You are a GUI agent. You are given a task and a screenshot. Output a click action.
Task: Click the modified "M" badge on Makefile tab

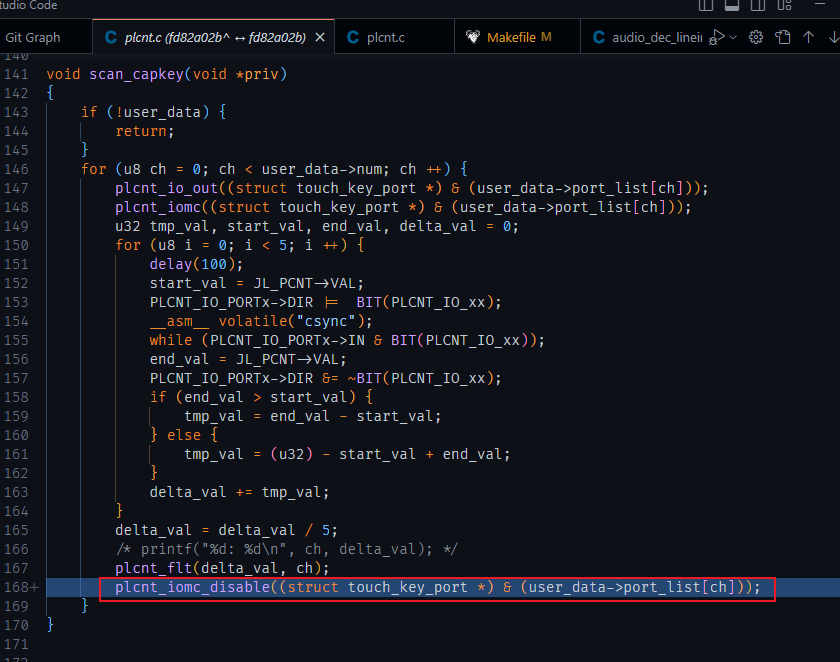pyautogui.click(x=546, y=37)
